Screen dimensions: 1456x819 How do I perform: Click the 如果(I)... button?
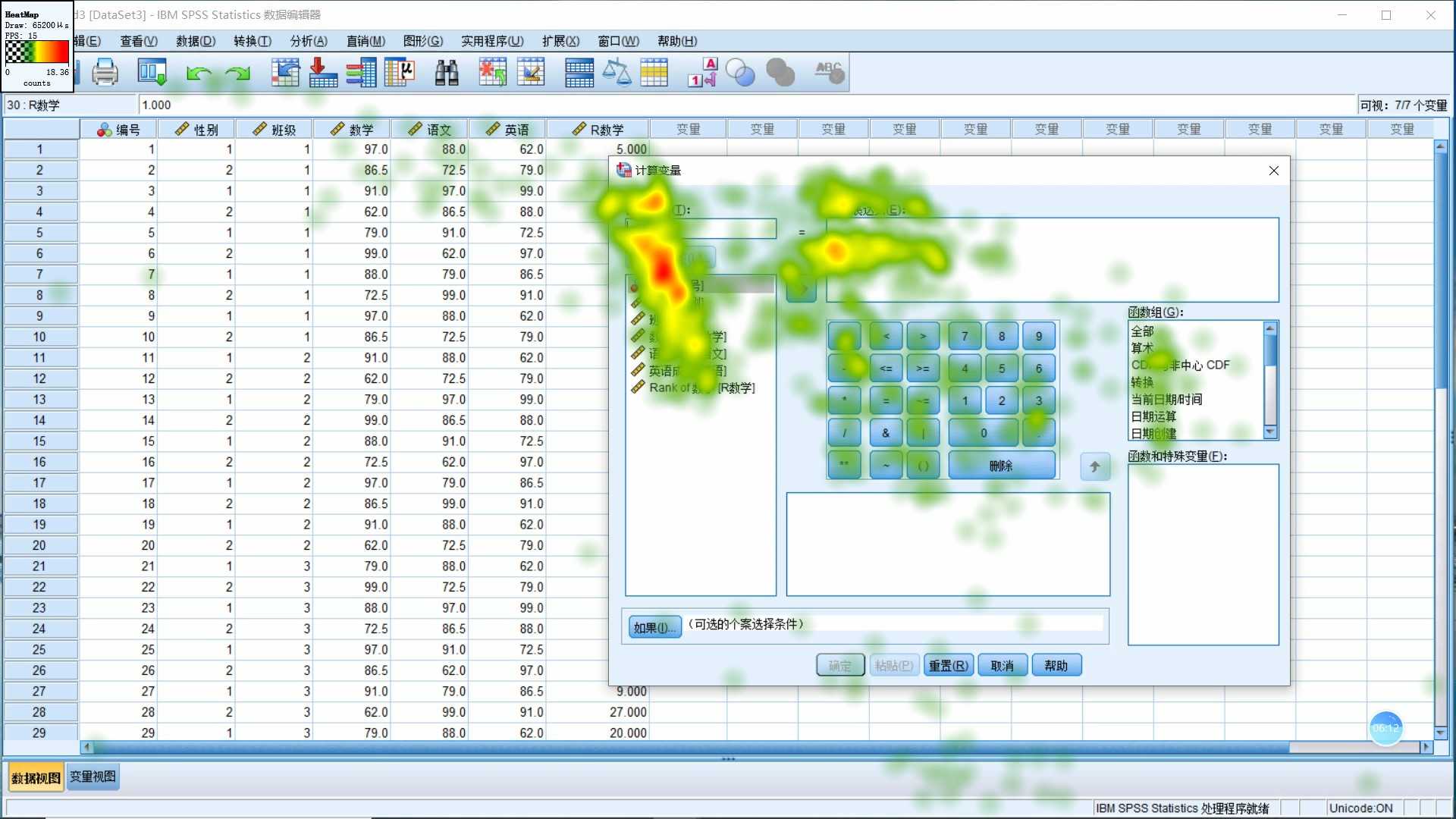pyautogui.click(x=654, y=626)
